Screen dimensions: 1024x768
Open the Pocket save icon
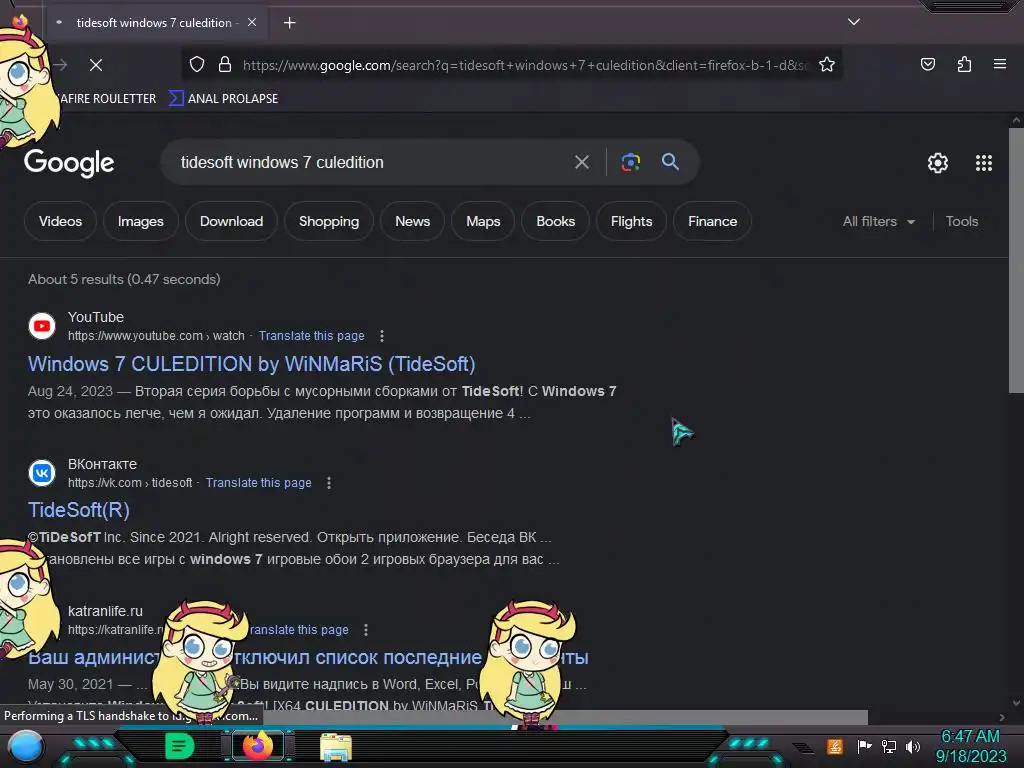click(x=927, y=64)
